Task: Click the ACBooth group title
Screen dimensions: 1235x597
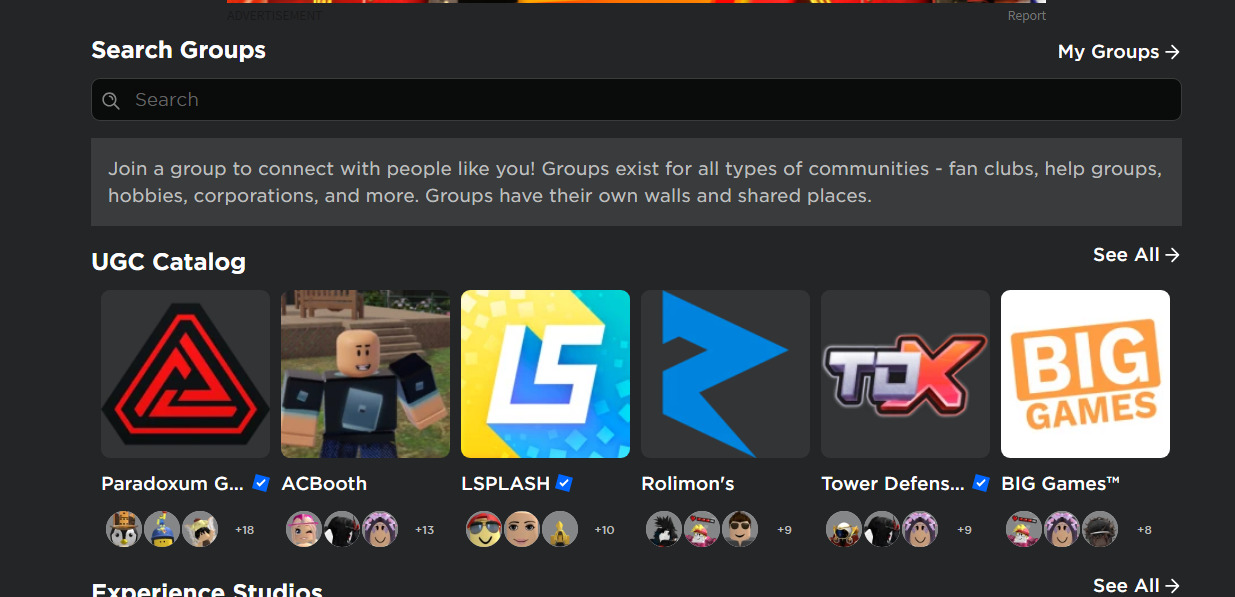Action: point(324,484)
